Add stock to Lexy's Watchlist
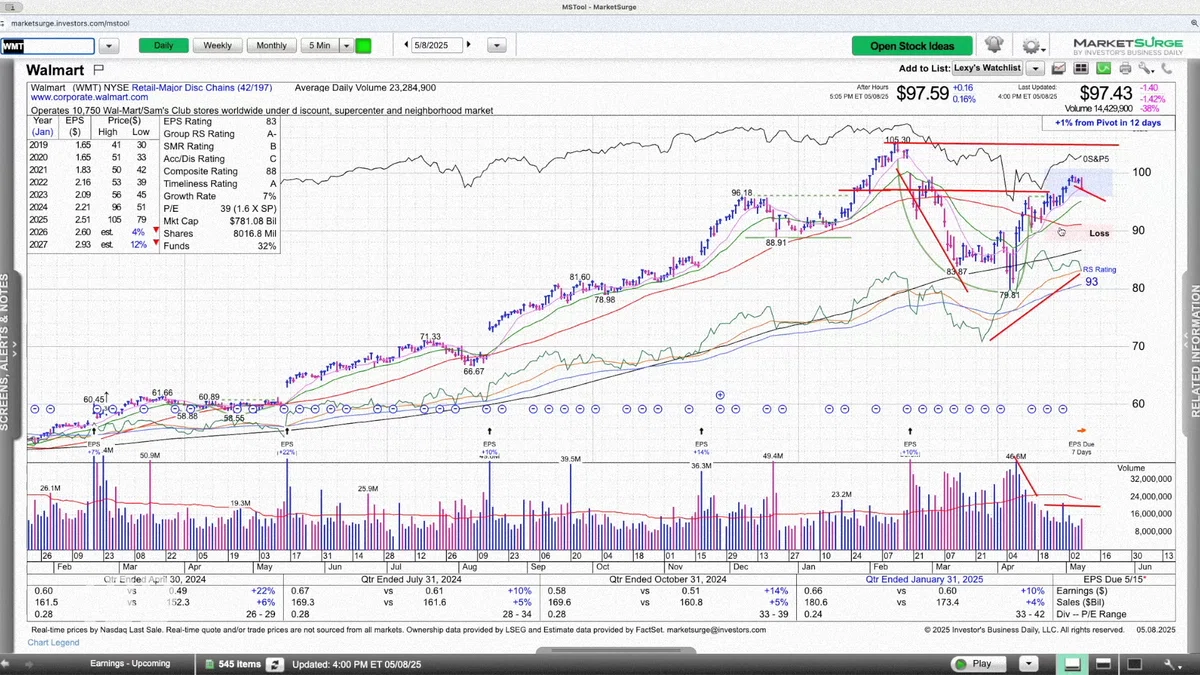 (x=987, y=68)
